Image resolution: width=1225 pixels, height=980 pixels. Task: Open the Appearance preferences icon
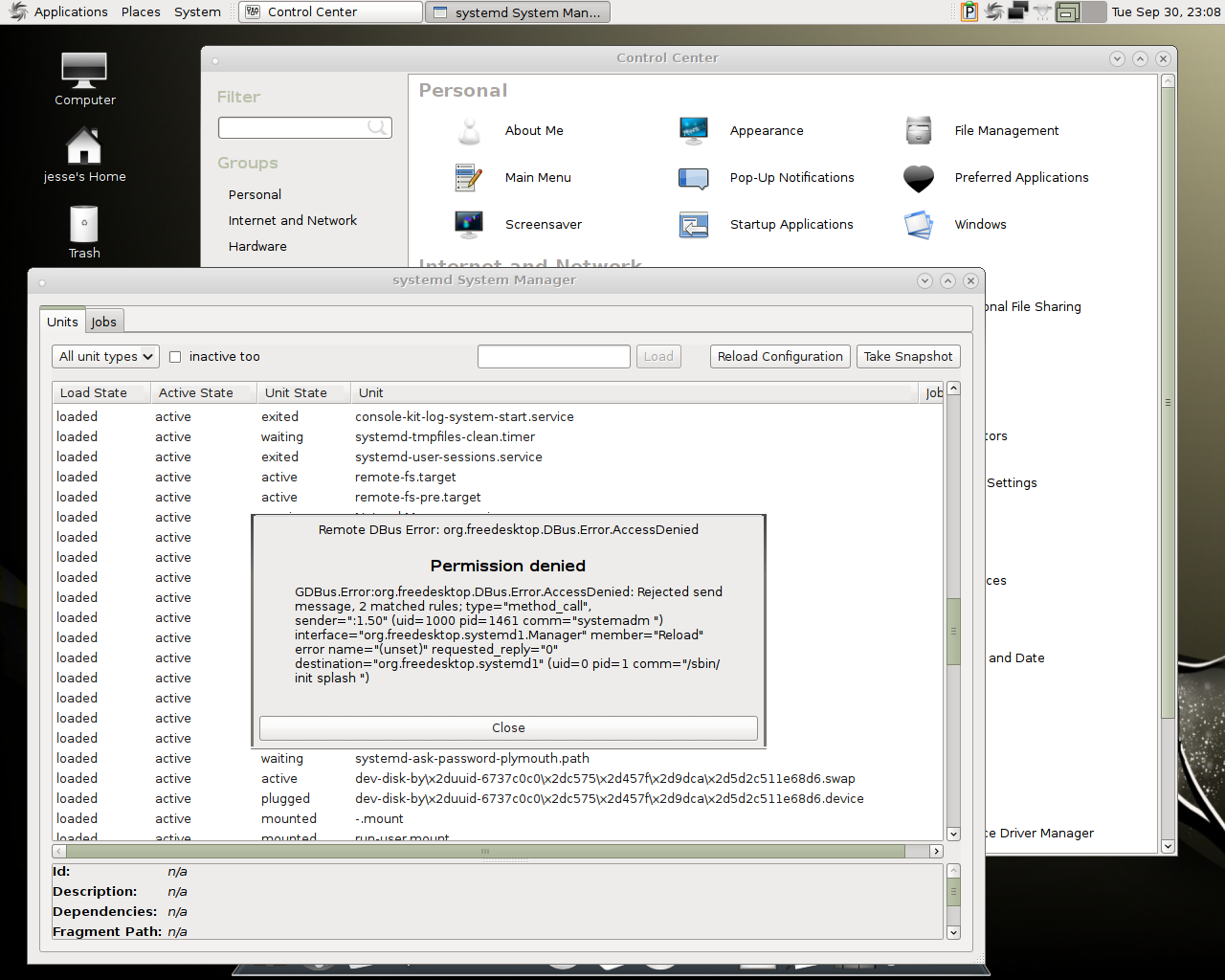coord(693,130)
